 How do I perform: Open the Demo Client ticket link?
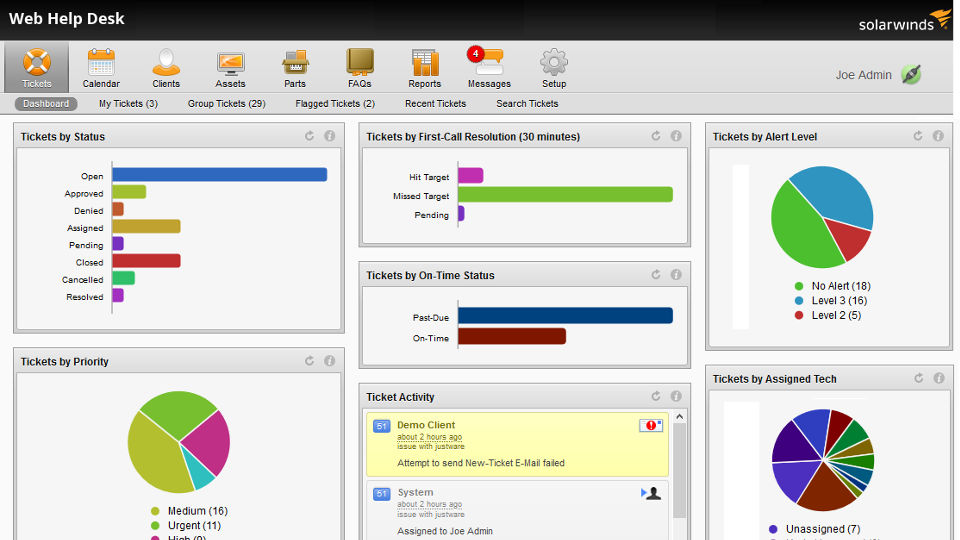tap(426, 425)
